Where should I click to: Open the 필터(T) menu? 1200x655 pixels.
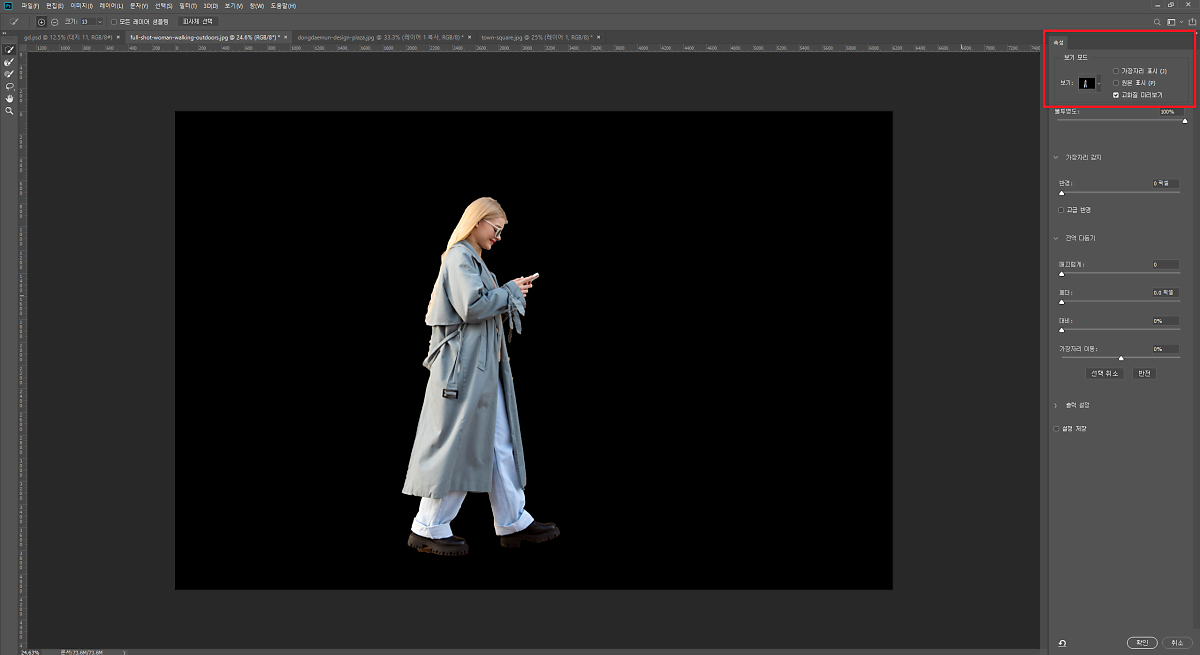tap(186, 6)
